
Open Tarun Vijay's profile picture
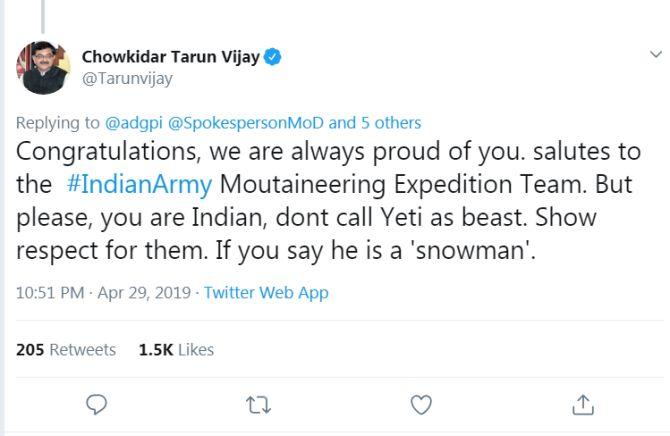pyautogui.click(x=43, y=68)
